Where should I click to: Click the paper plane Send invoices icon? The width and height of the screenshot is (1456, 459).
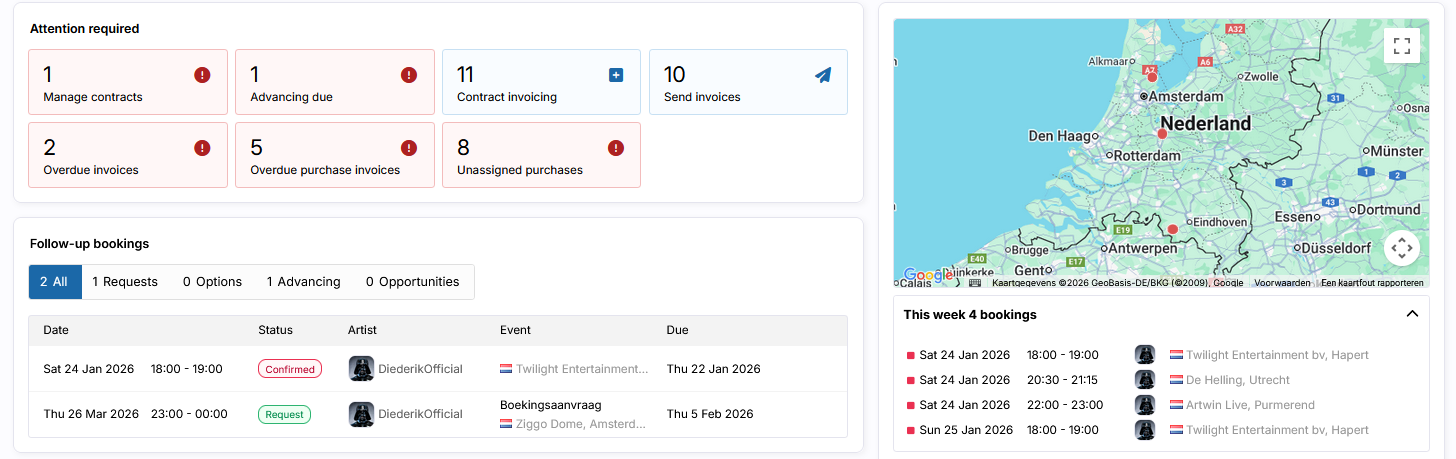click(x=823, y=75)
